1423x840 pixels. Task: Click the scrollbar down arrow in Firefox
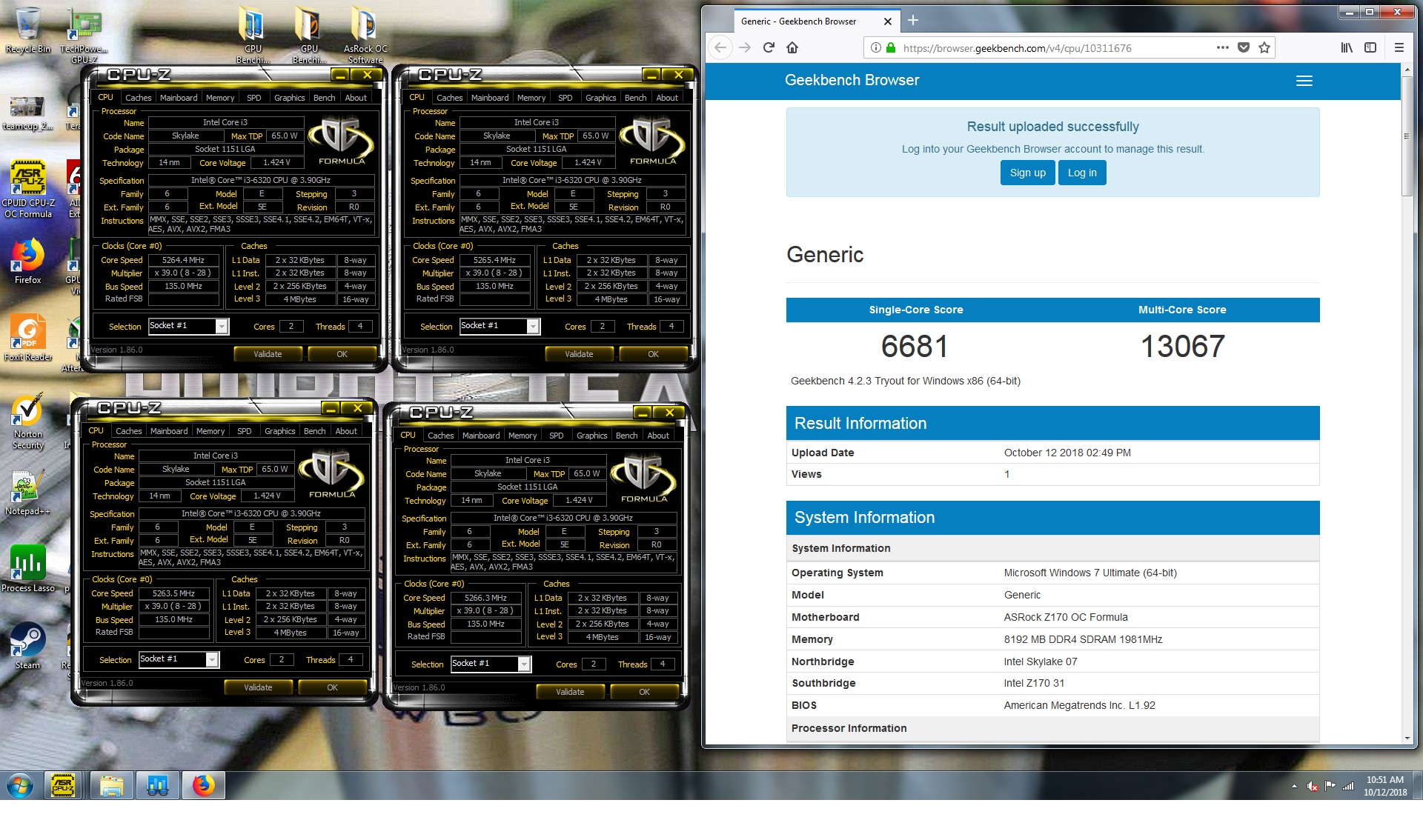click(1407, 739)
